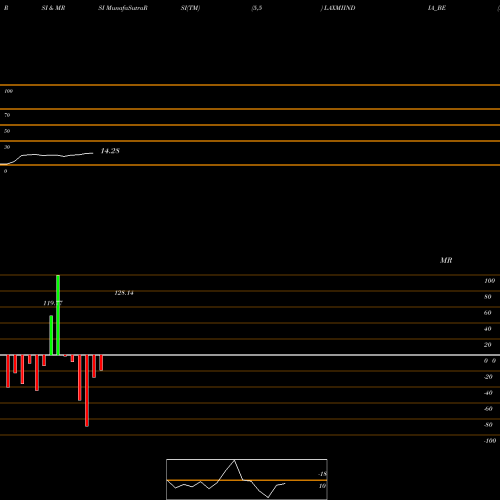Click the 60 label on MR axis
The width and height of the screenshot is (500, 500).
(x=488, y=313)
